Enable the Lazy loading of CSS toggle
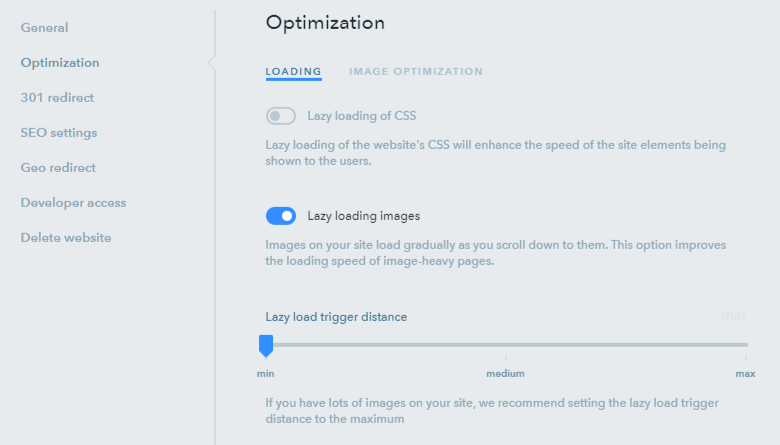The image size is (780, 445). [281, 116]
